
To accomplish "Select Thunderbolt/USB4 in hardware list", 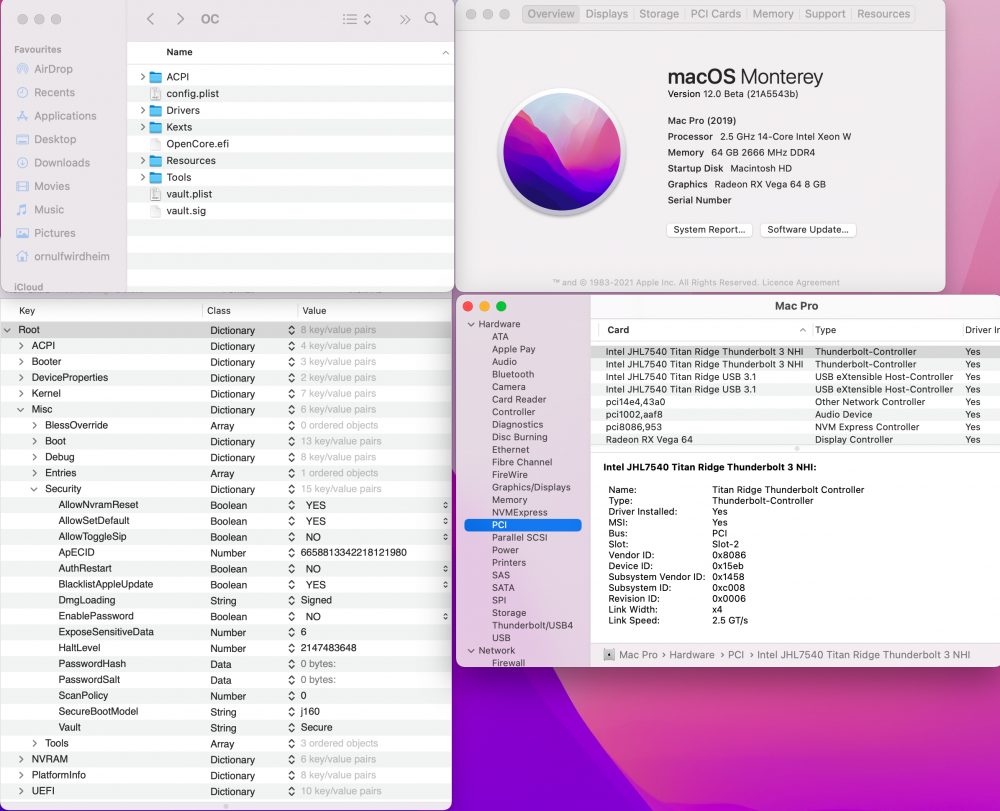I will (x=532, y=625).
